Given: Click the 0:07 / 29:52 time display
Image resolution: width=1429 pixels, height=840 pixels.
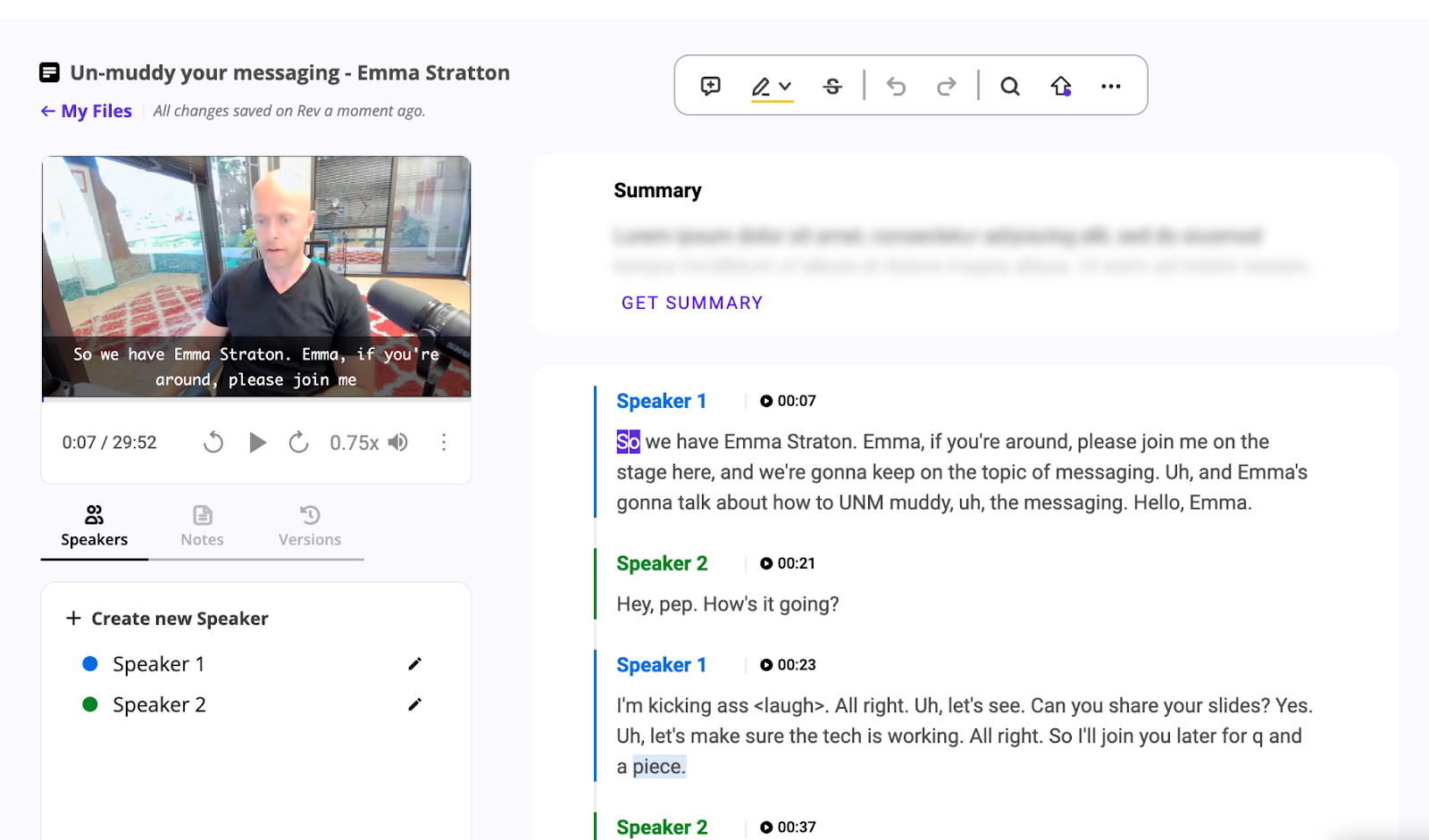Looking at the screenshot, I should 109,443.
